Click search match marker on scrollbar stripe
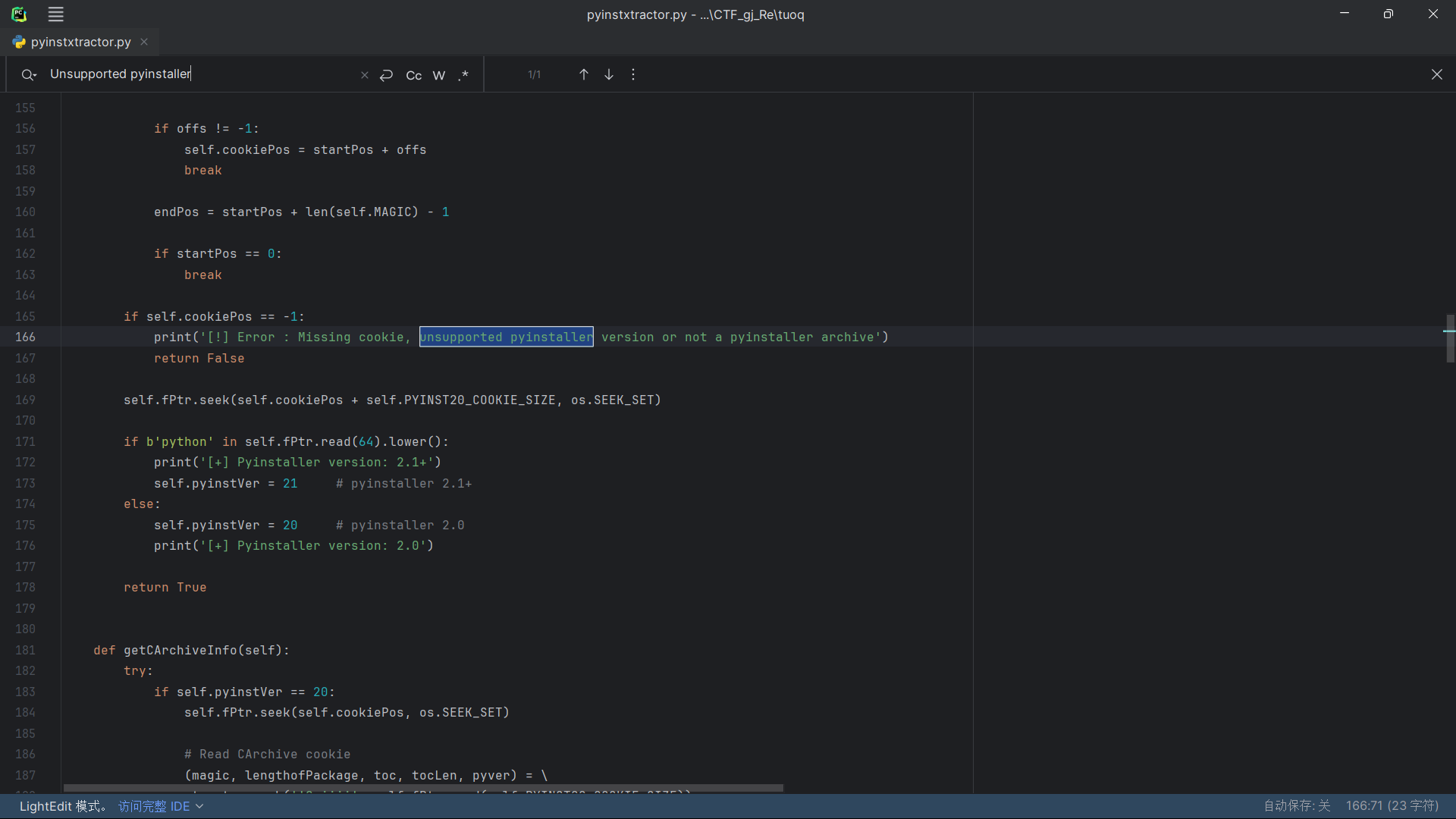Screen dimensions: 1456x819 [x=1449, y=331]
